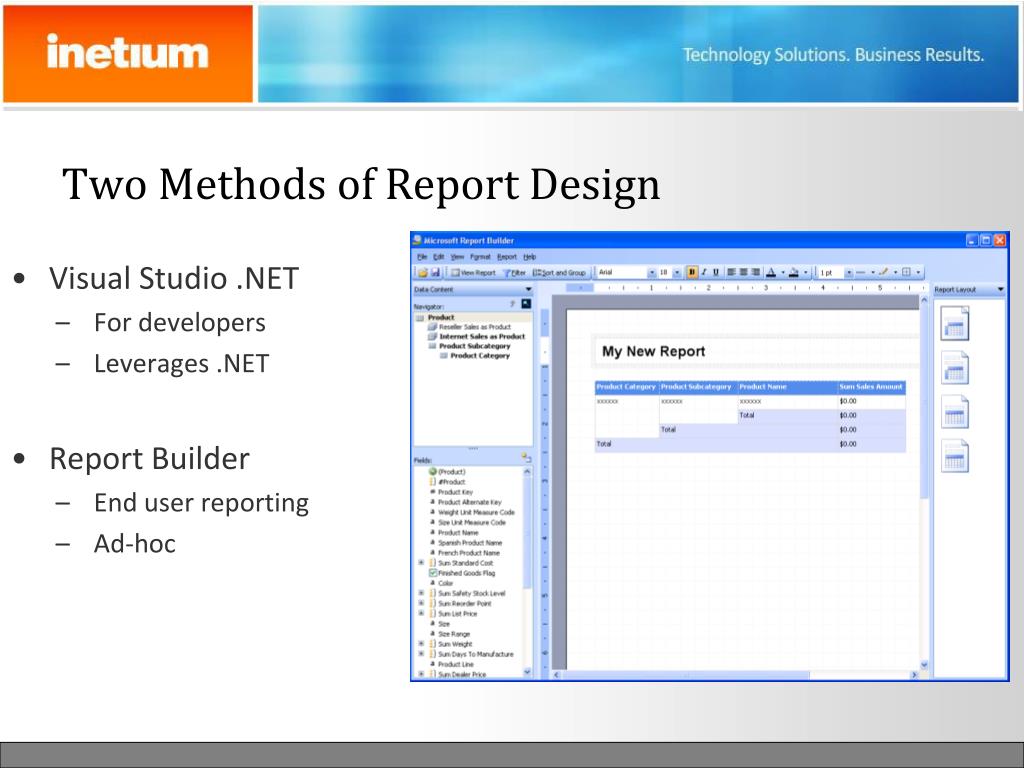Select the Finished Goods Flag field

point(466,573)
